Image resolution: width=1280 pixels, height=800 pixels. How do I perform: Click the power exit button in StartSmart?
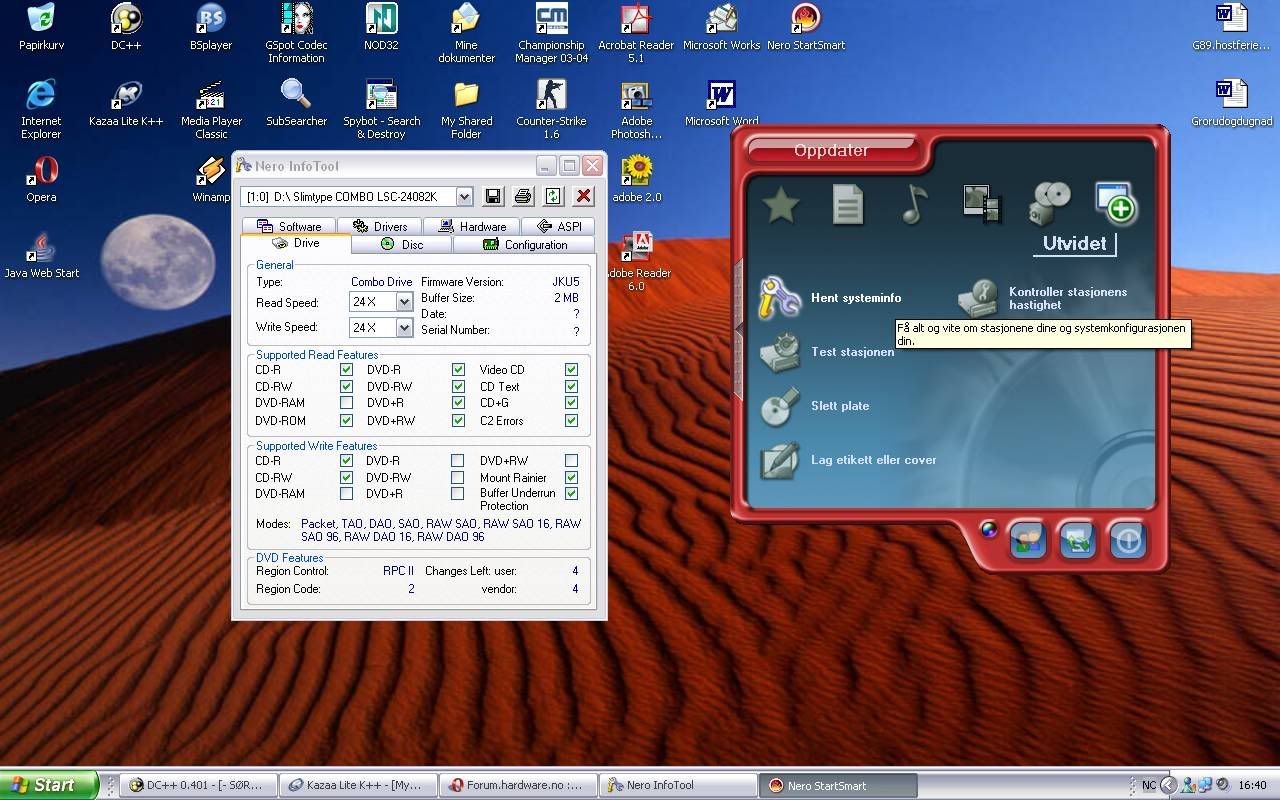click(x=1127, y=540)
